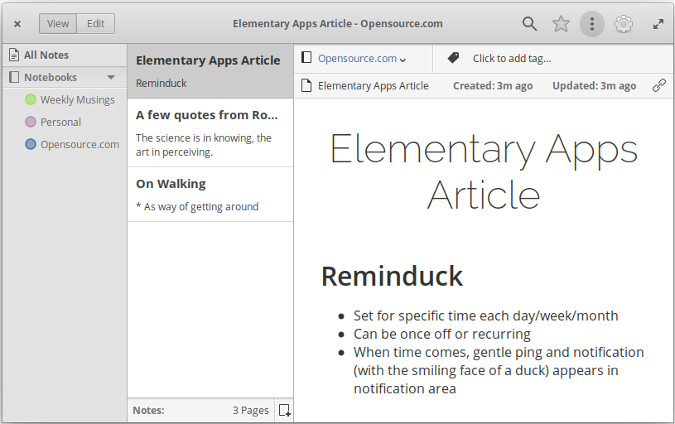675x424 pixels.
Task: Switch to Edit mode
Action: coord(96,23)
